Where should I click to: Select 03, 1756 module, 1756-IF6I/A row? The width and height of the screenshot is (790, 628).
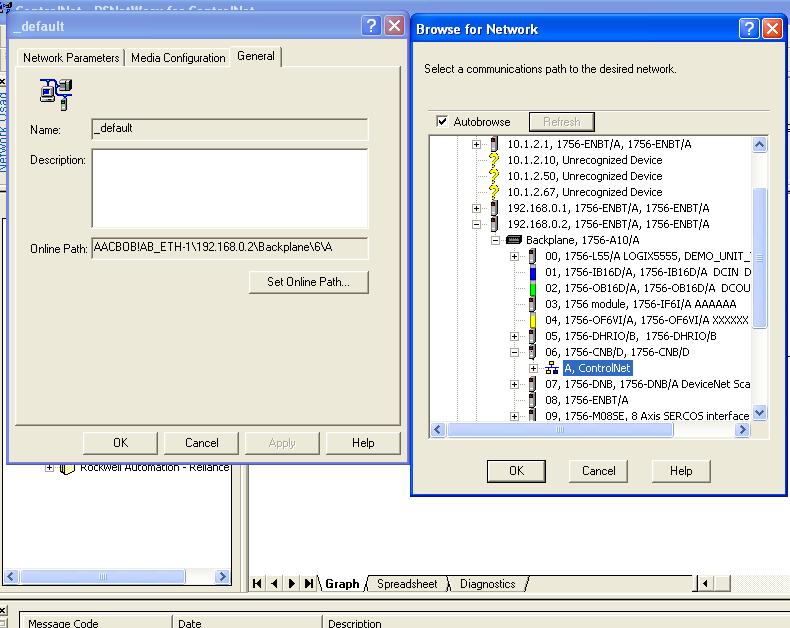pos(640,304)
